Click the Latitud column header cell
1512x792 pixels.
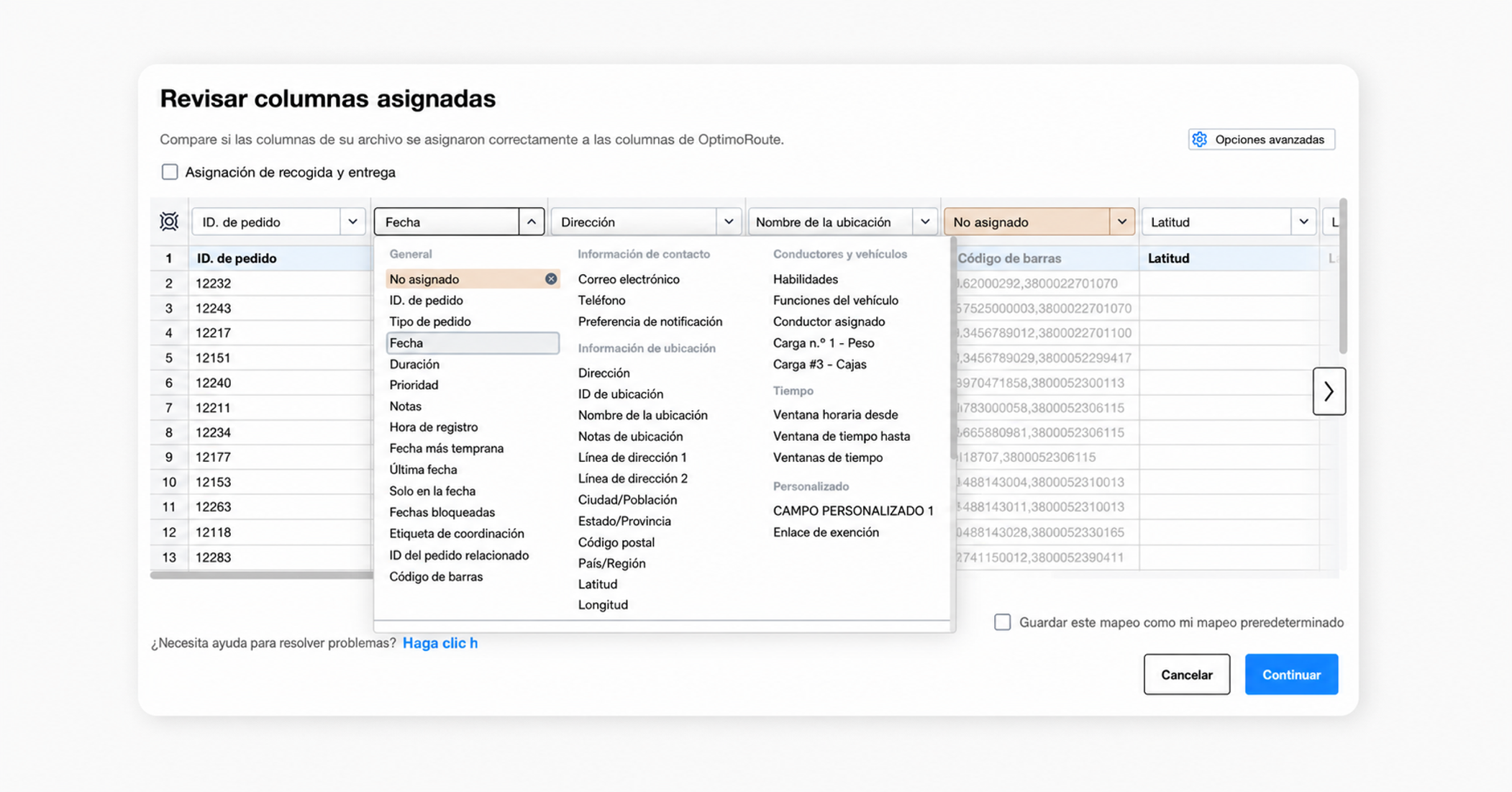tap(1229, 258)
